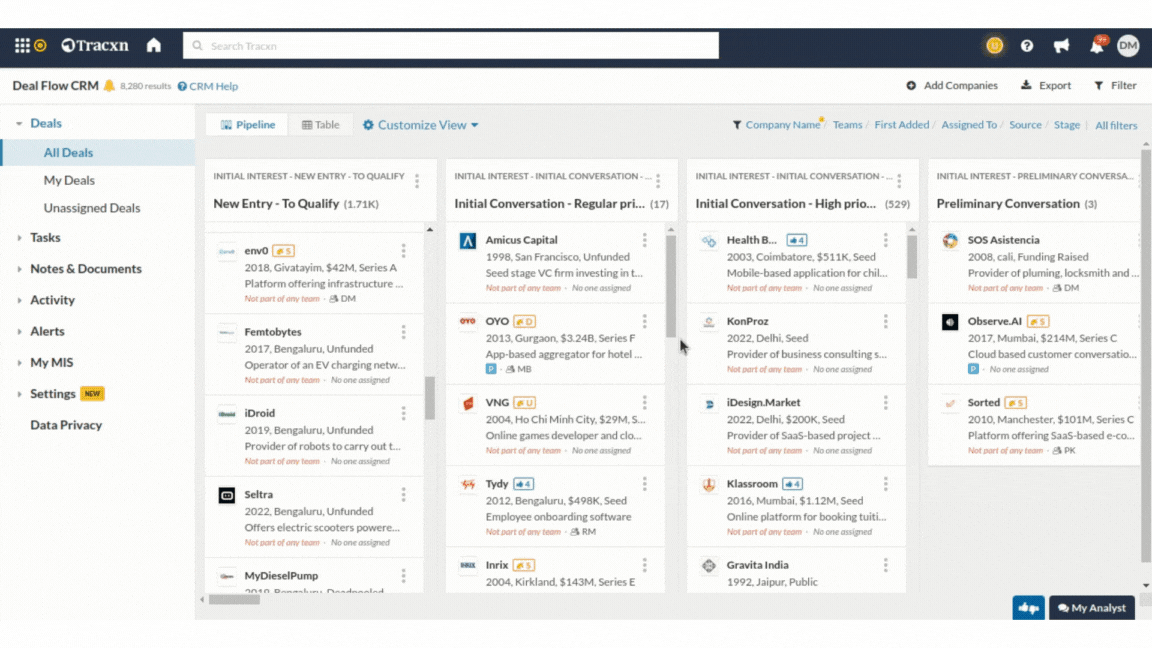Click the Export button
This screenshot has height=648, width=1152.
(1046, 86)
